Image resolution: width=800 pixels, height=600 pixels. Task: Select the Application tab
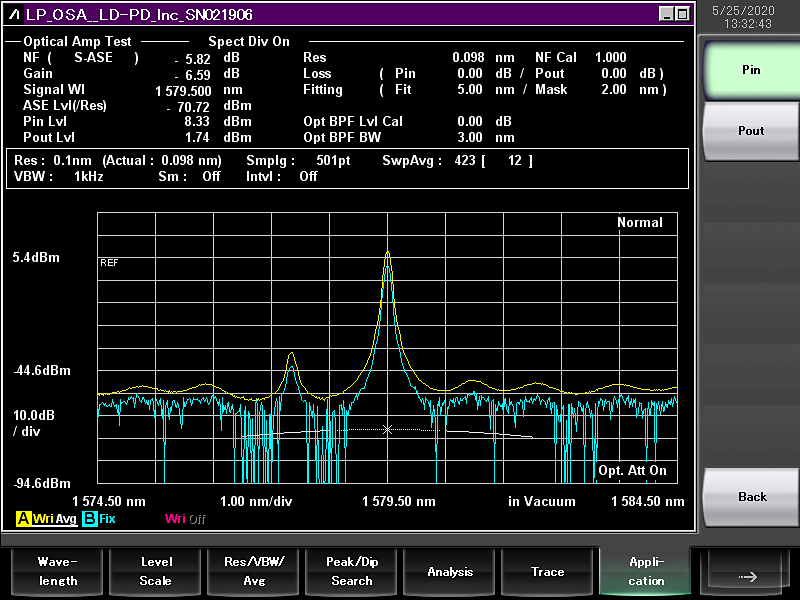click(645, 571)
